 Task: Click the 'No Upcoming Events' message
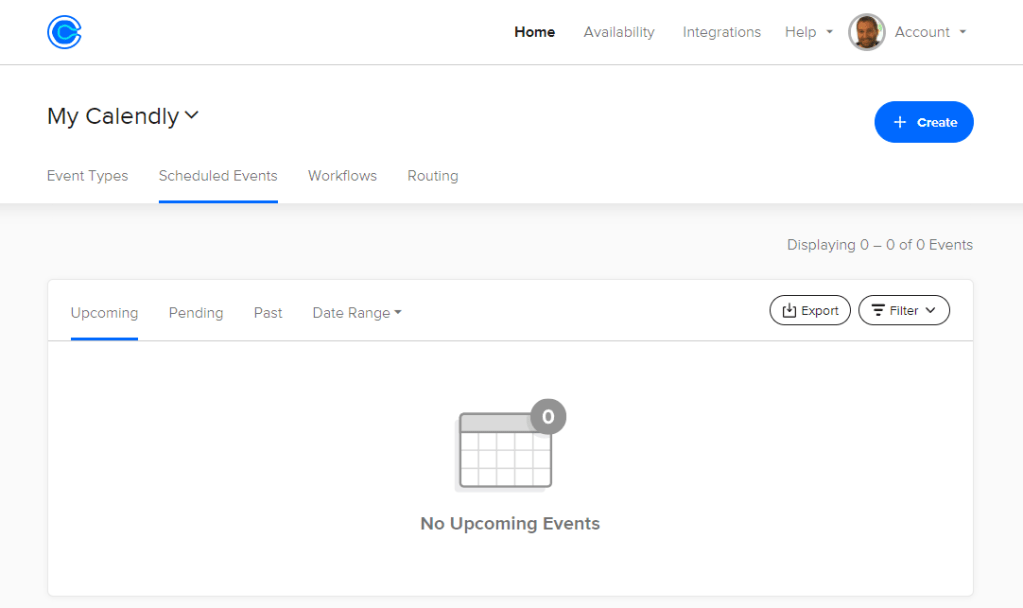point(510,524)
